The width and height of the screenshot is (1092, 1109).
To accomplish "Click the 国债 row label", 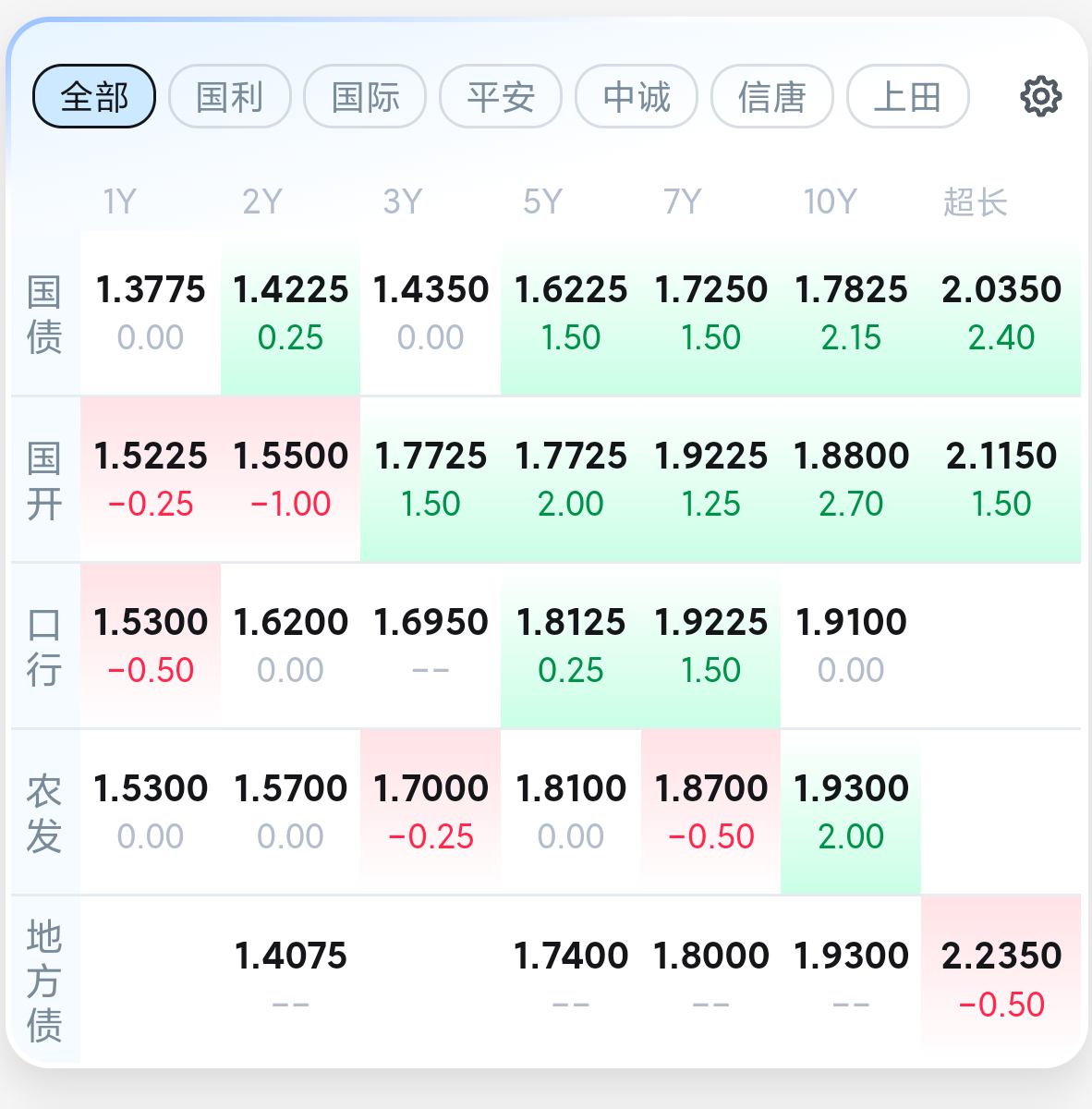I will click(44, 314).
